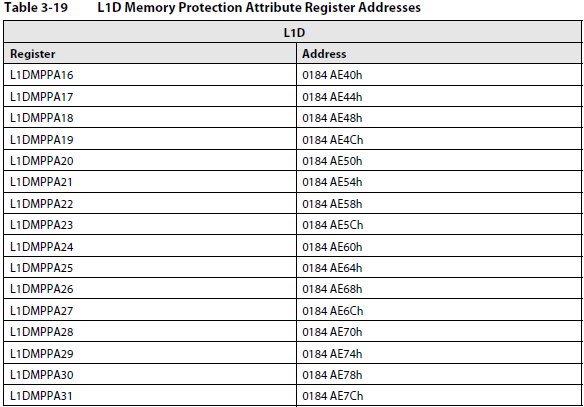Select the L1DMPPA23 register cell
Image resolution: width=584 pixels, height=407 pixels.
point(150,225)
